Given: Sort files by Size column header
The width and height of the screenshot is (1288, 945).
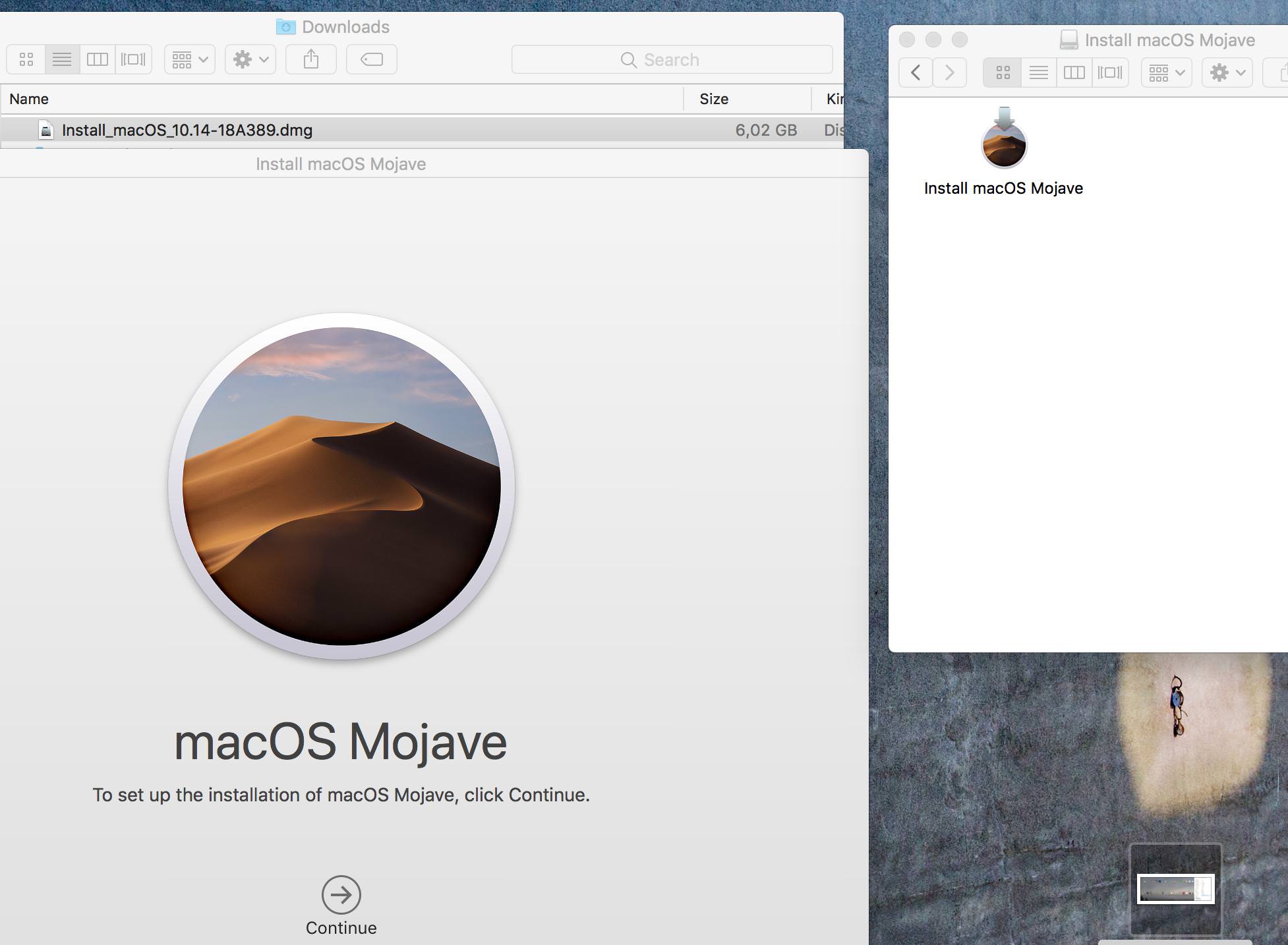Looking at the screenshot, I should (714, 100).
